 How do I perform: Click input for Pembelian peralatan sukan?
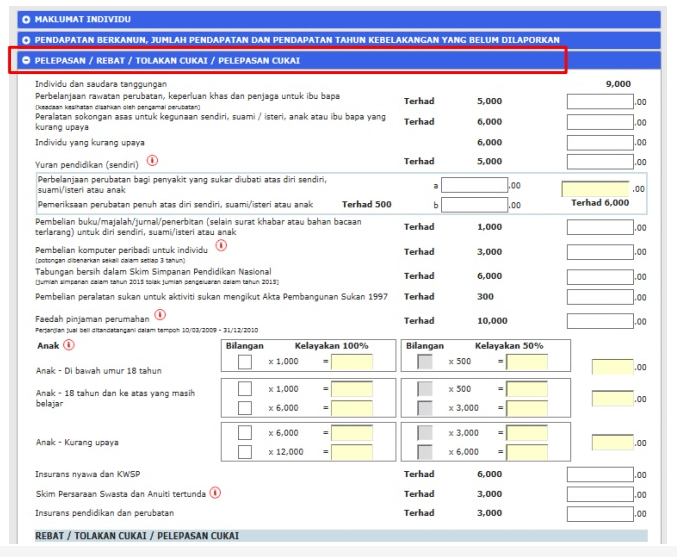coord(600,297)
